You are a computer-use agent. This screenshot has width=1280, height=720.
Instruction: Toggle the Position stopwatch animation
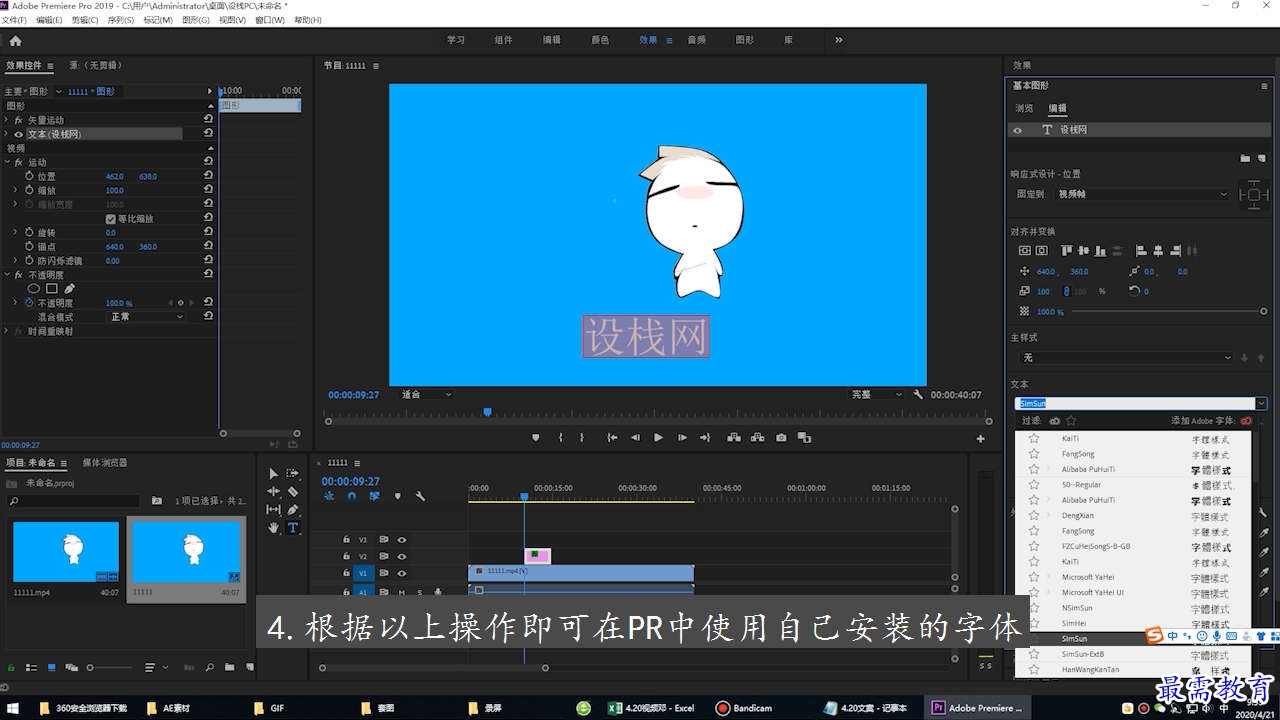29,176
